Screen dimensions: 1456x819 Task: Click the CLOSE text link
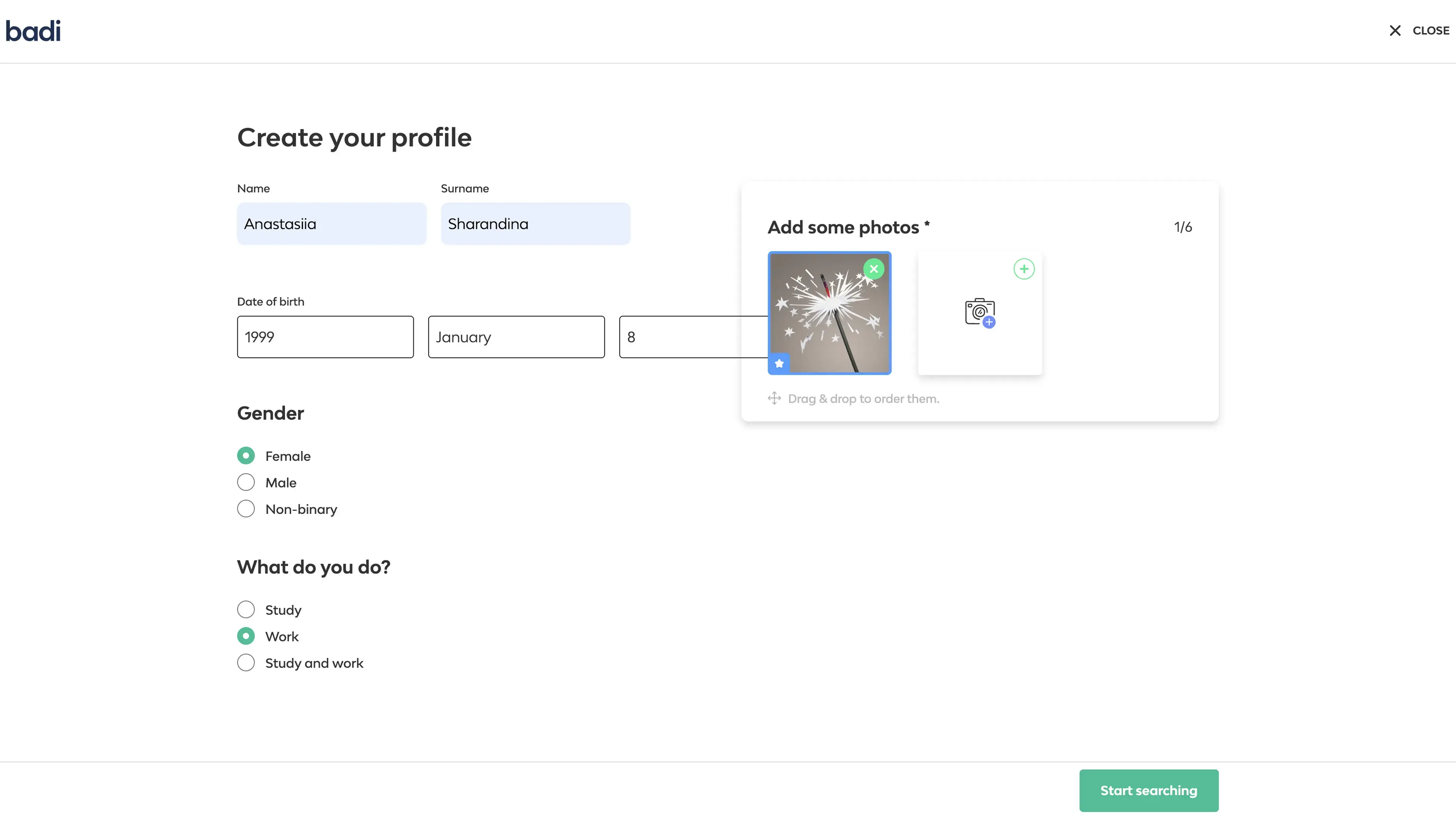click(x=1431, y=30)
